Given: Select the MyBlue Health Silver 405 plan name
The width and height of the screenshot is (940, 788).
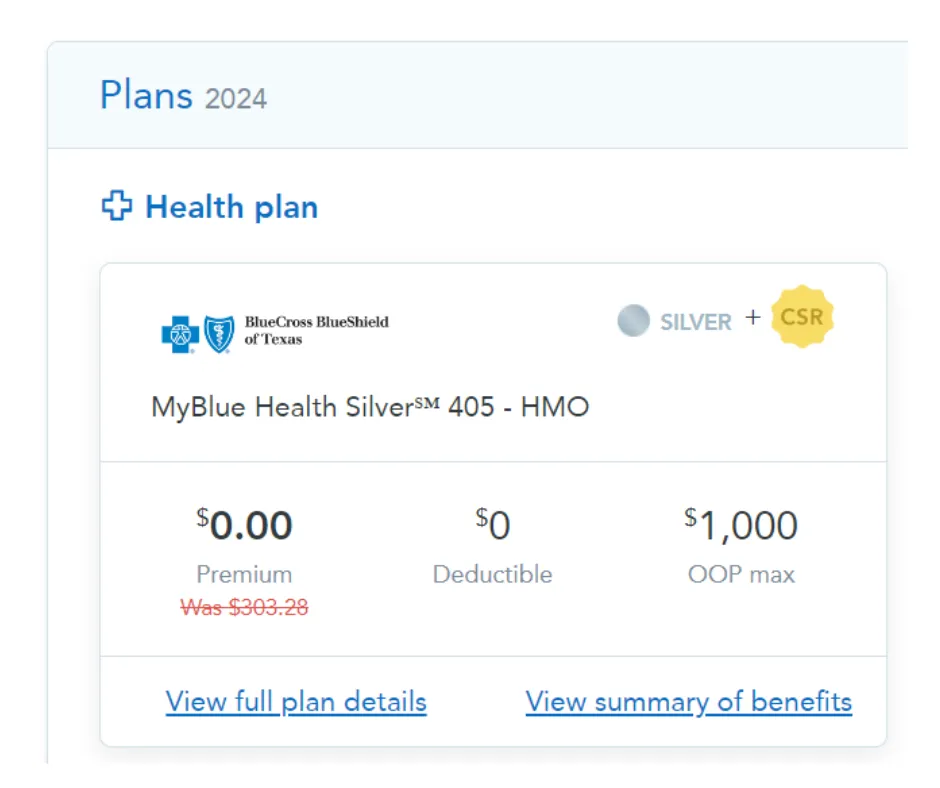Looking at the screenshot, I should click(370, 407).
